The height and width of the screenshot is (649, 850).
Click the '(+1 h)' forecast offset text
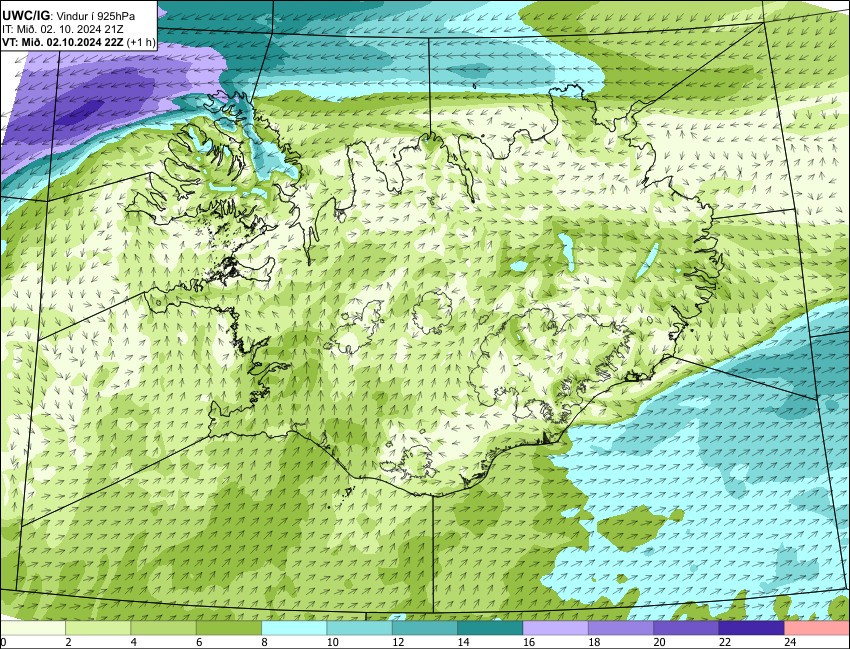pos(141,42)
